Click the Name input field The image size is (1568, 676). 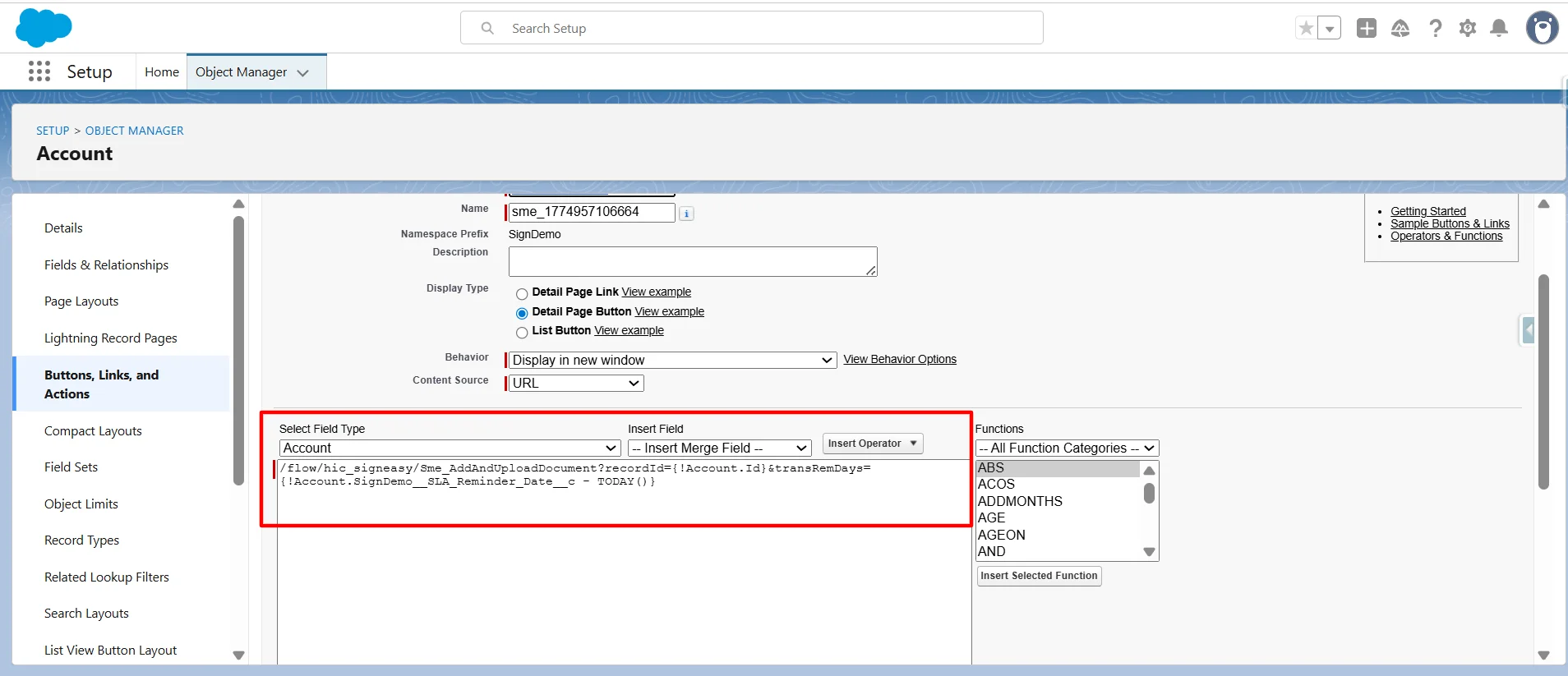coord(592,212)
